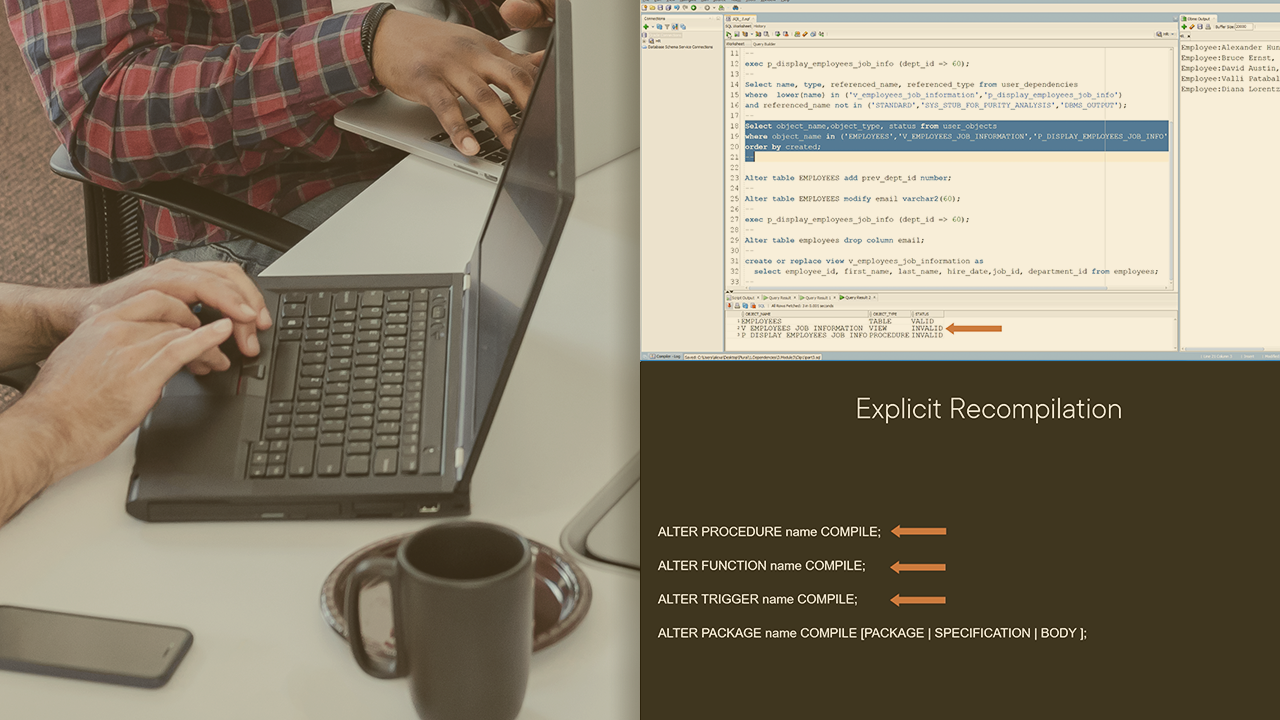Click the Save floppy-disk icon in main toolbar
This screenshot has height=720, width=1280.
660,8
